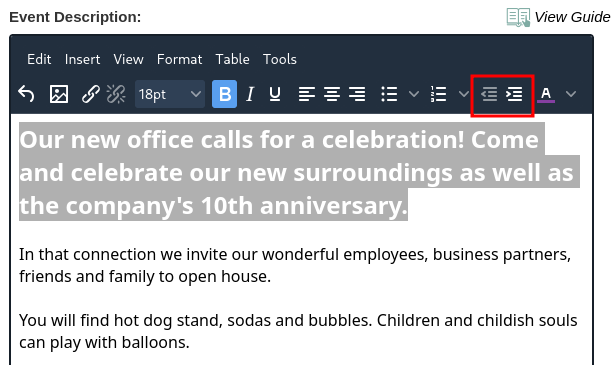Click the paragraph about hot dog stand
Viewport: 616px width, 365px height.
298,331
